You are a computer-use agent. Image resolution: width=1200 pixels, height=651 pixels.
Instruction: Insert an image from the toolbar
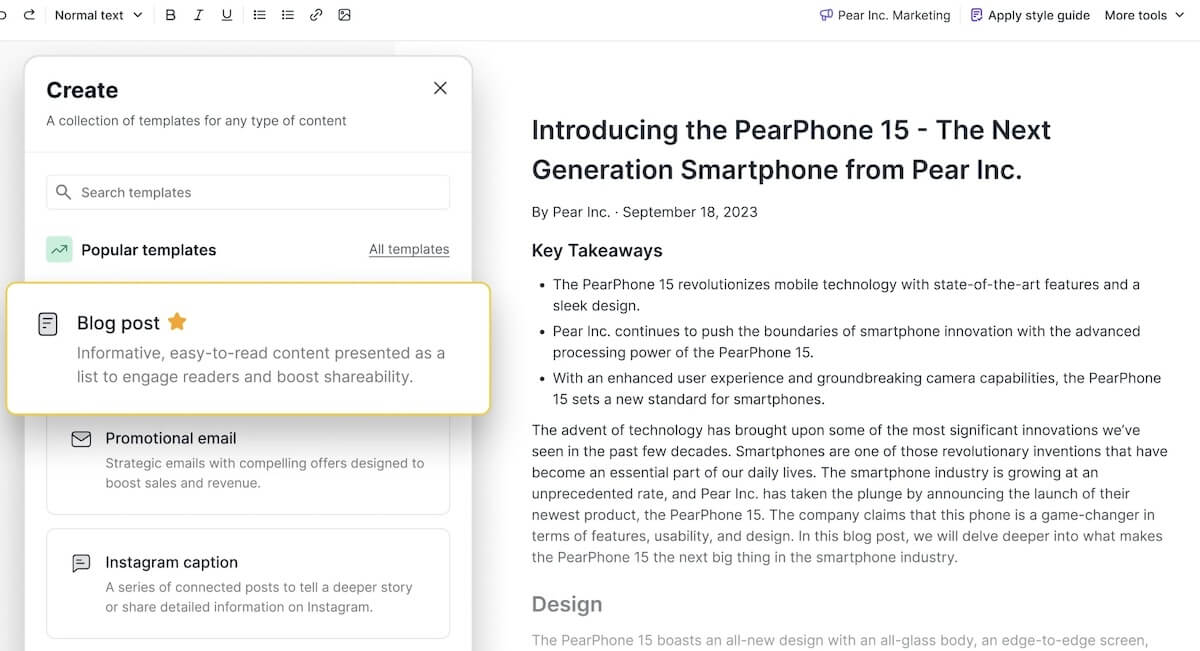click(x=344, y=15)
